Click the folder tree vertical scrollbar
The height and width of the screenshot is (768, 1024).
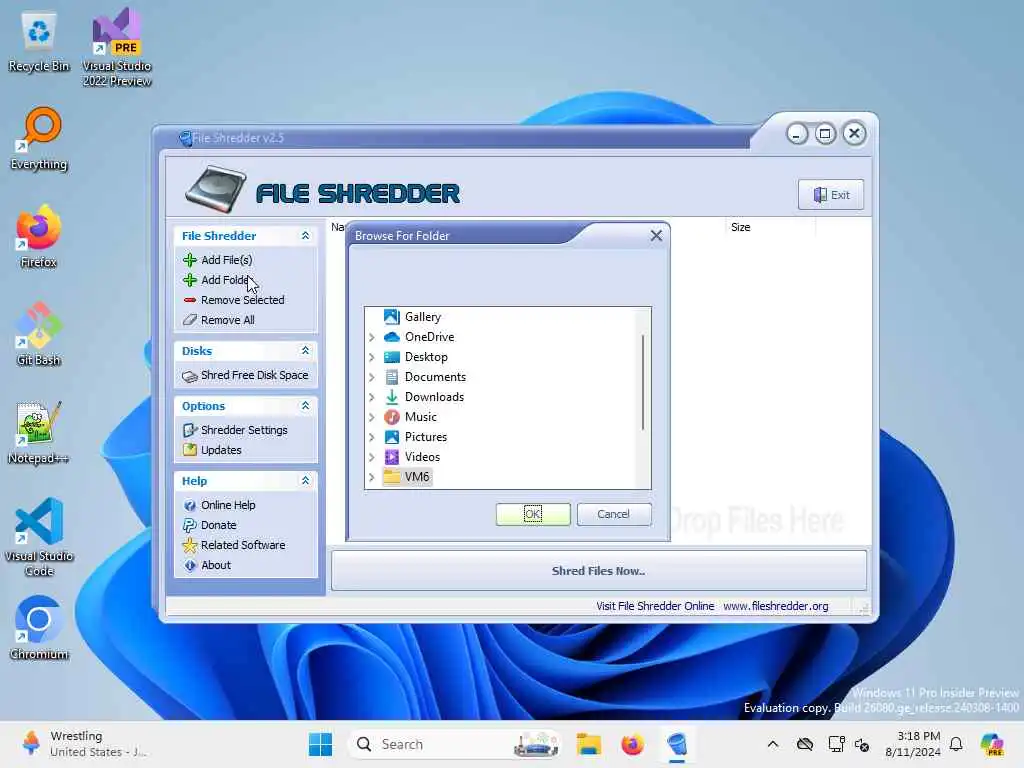(643, 383)
